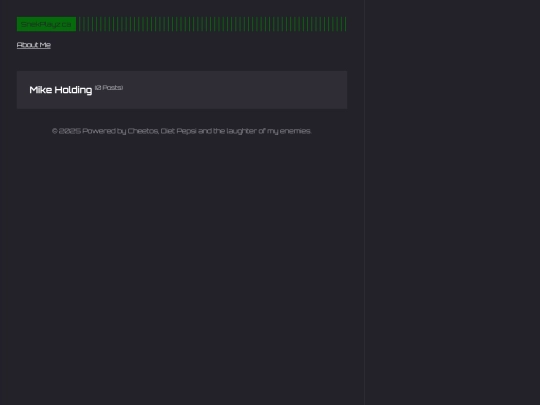
Task: Click the © 2025 Powered by Cheetos footer text
Action: (x=182, y=131)
